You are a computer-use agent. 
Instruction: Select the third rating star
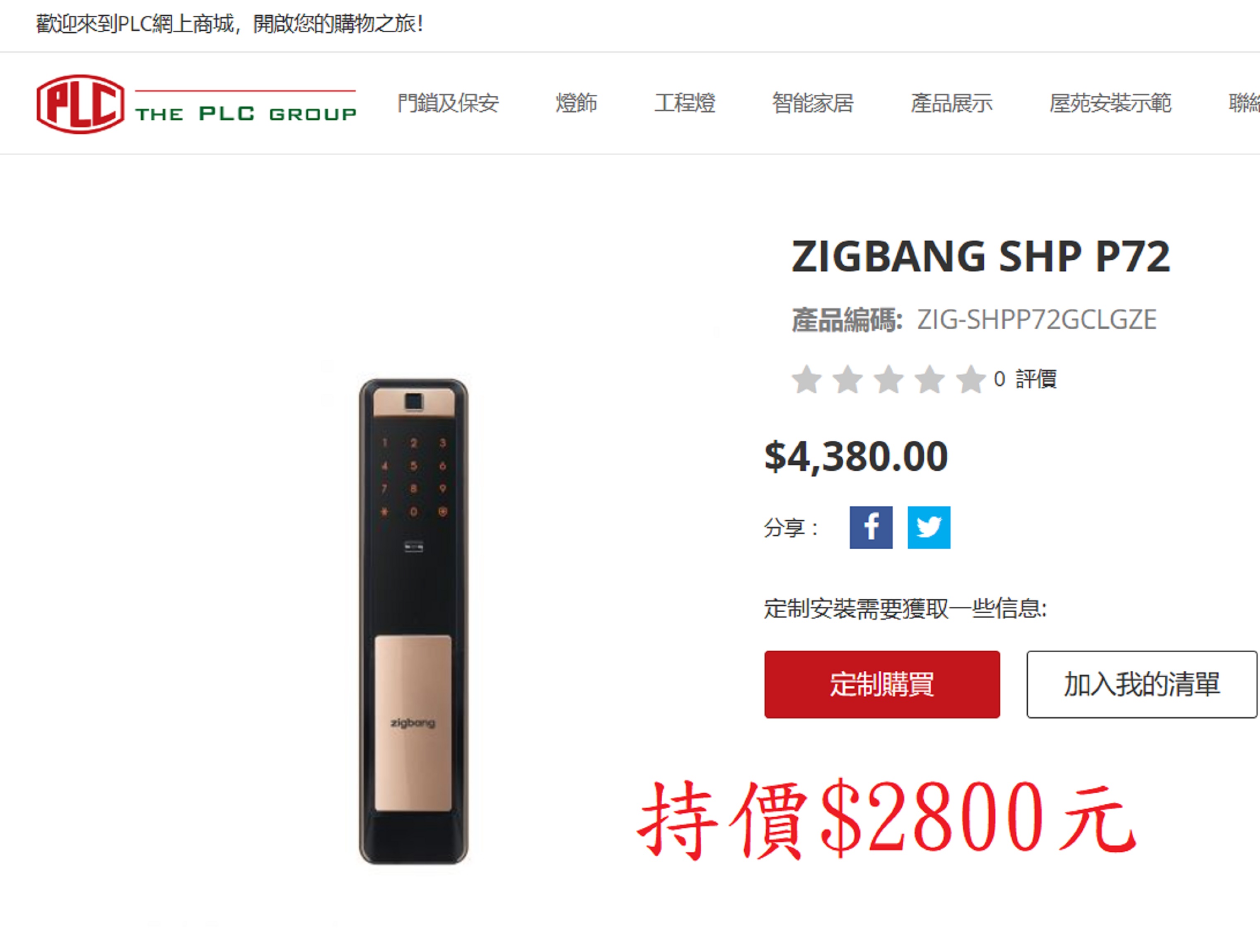[x=888, y=379]
